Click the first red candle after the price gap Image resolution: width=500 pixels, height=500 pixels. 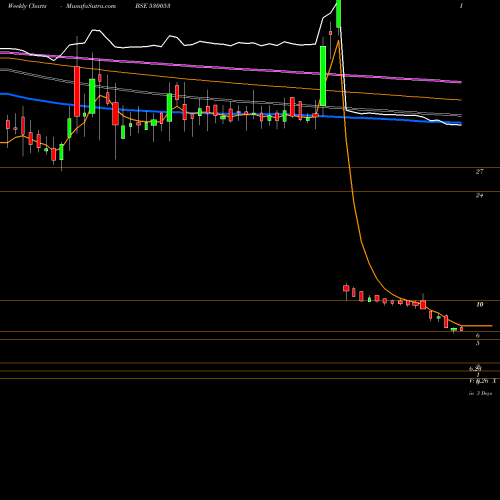coord(346,288)
